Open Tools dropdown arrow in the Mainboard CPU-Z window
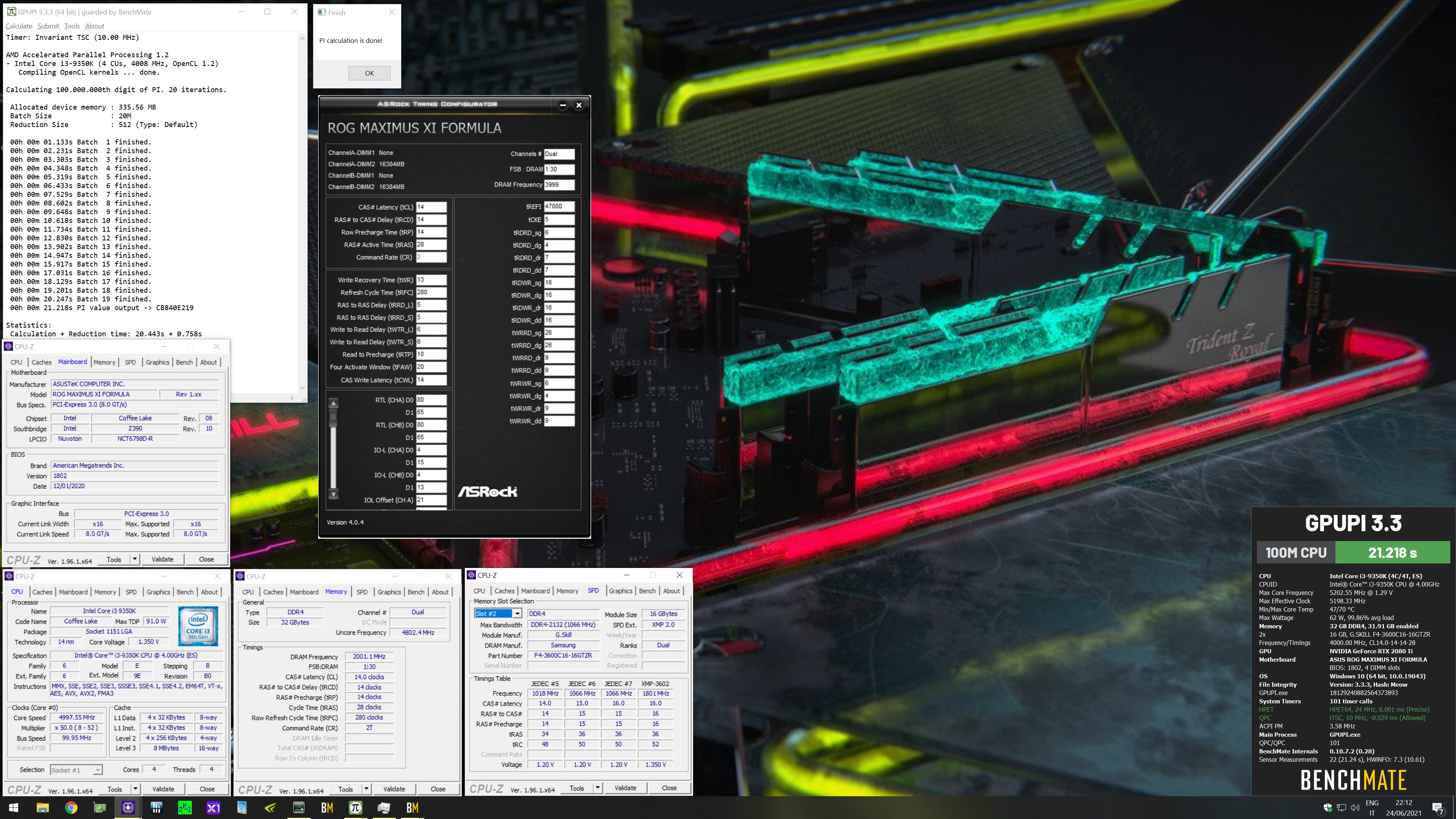Viewport: 1456px width, 819px height. click(135, 559)
